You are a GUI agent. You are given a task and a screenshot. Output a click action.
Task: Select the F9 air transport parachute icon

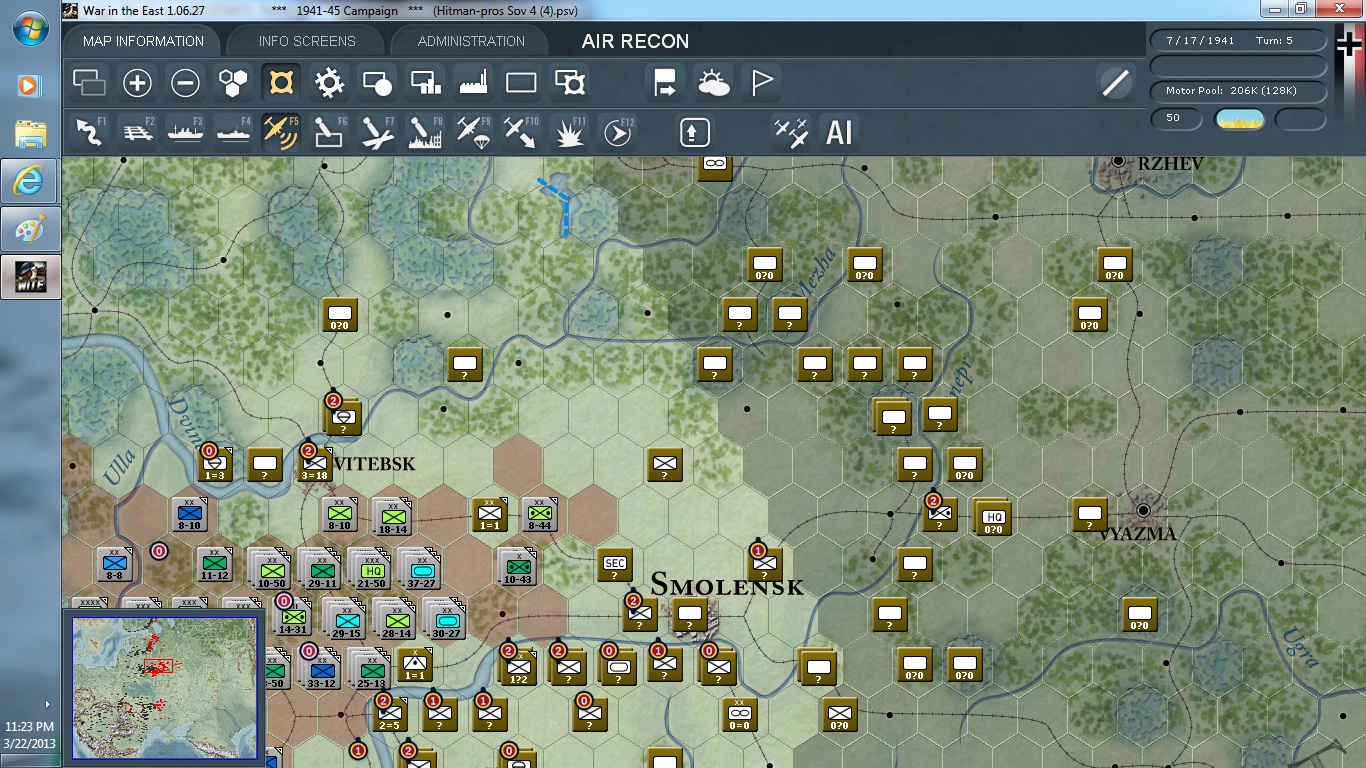(473, 132)
